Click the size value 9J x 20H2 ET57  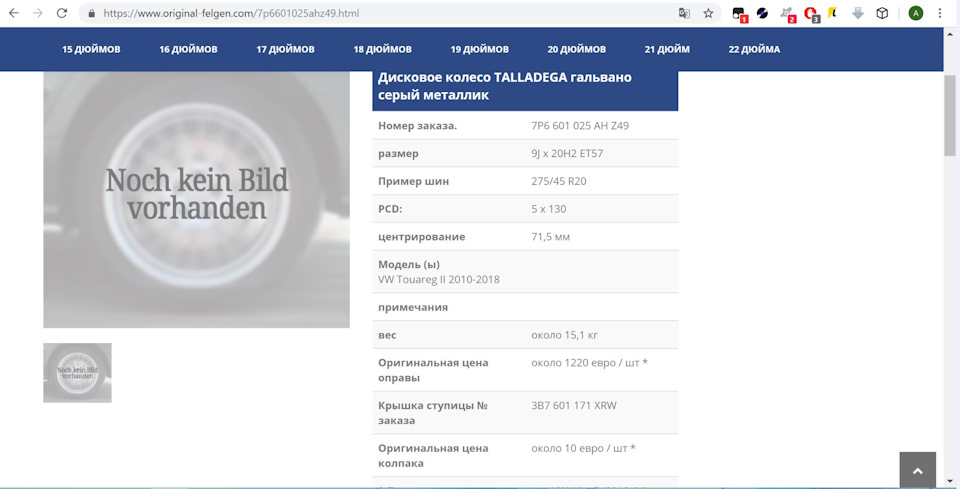(x=567, y=154)
